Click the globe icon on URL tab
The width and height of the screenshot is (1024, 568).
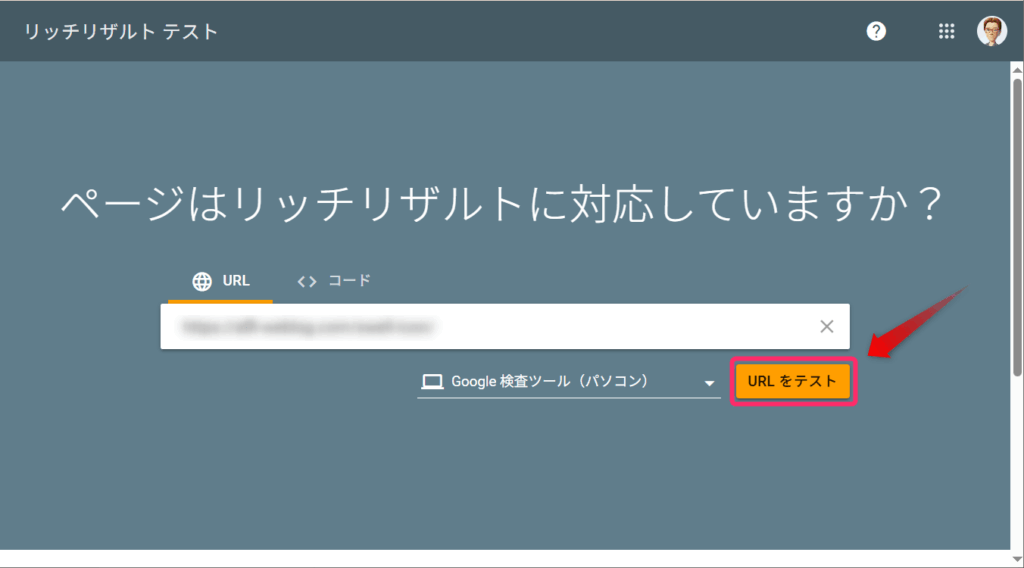tap(202, 281)
